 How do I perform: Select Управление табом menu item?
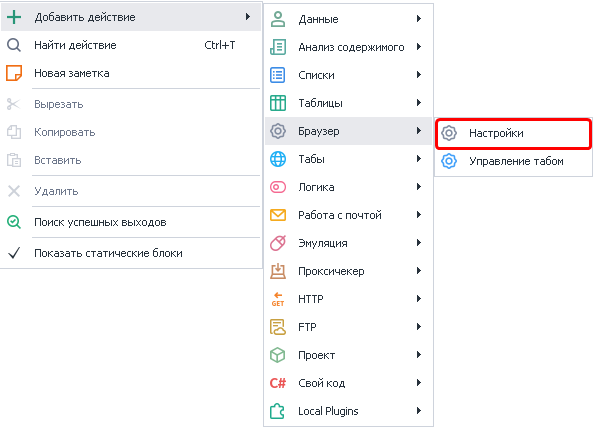[x=514, y=161]
